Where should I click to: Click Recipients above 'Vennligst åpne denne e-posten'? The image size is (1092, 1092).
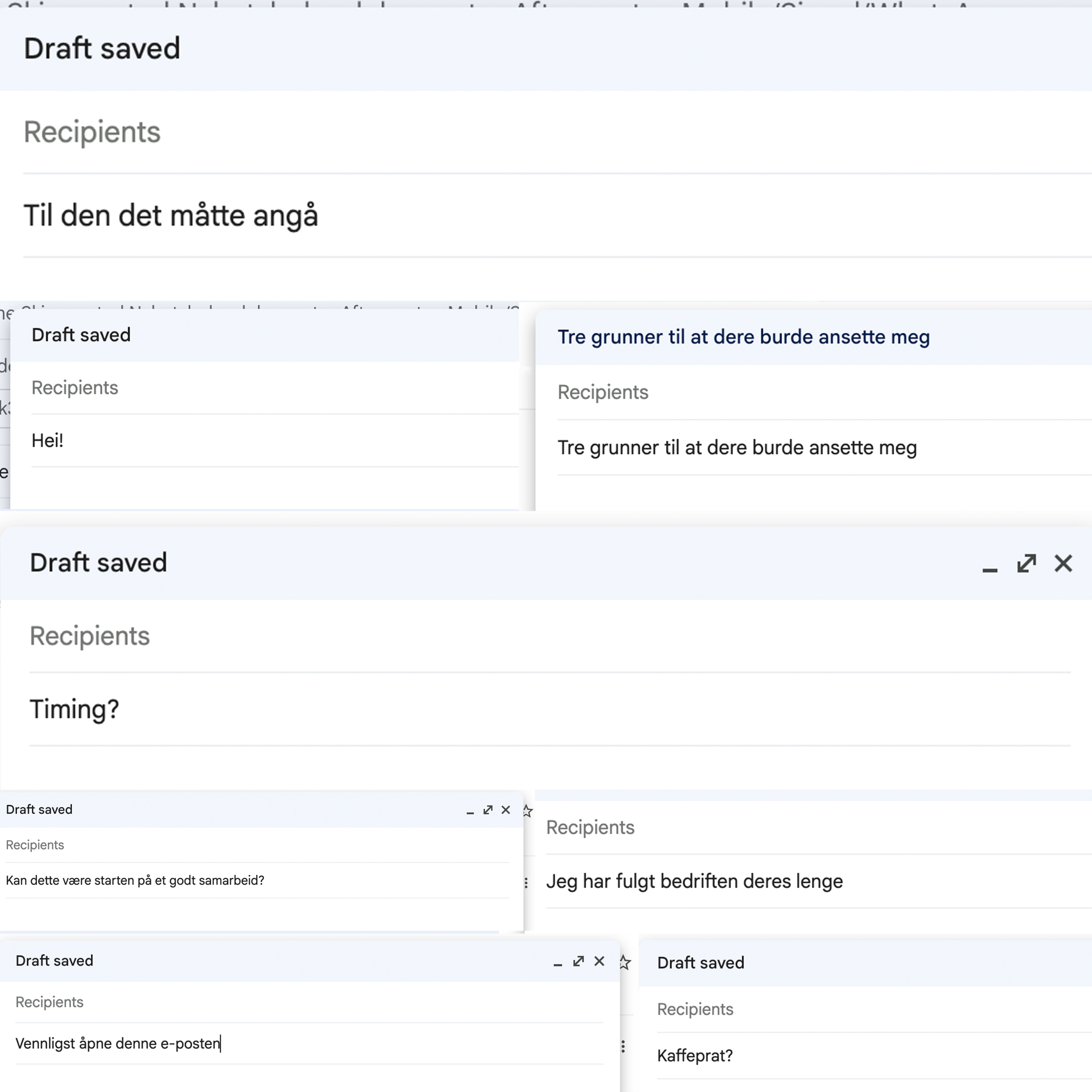click(x=309, y=1002)
